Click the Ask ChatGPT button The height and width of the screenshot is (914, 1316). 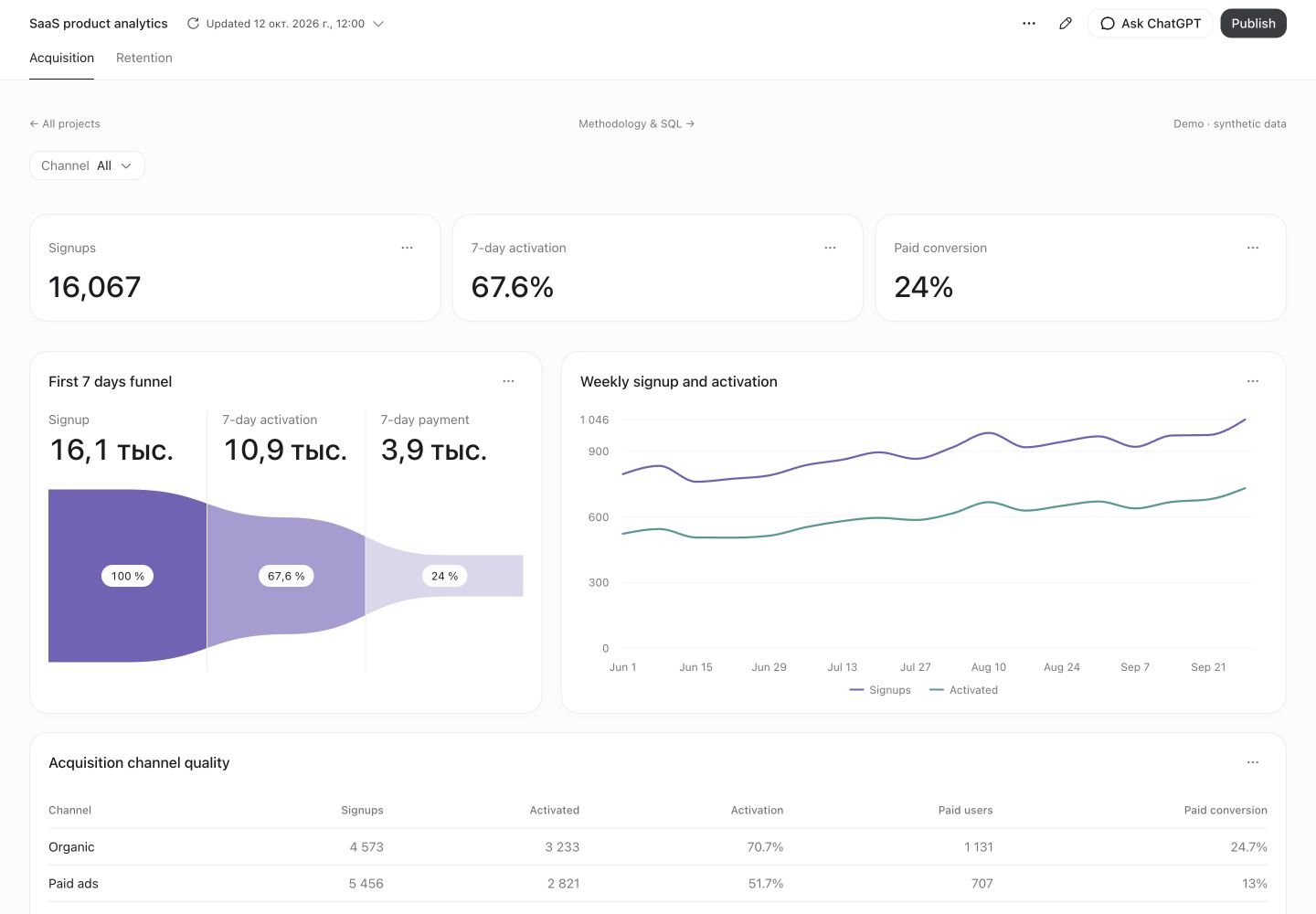pos(1151,24)
